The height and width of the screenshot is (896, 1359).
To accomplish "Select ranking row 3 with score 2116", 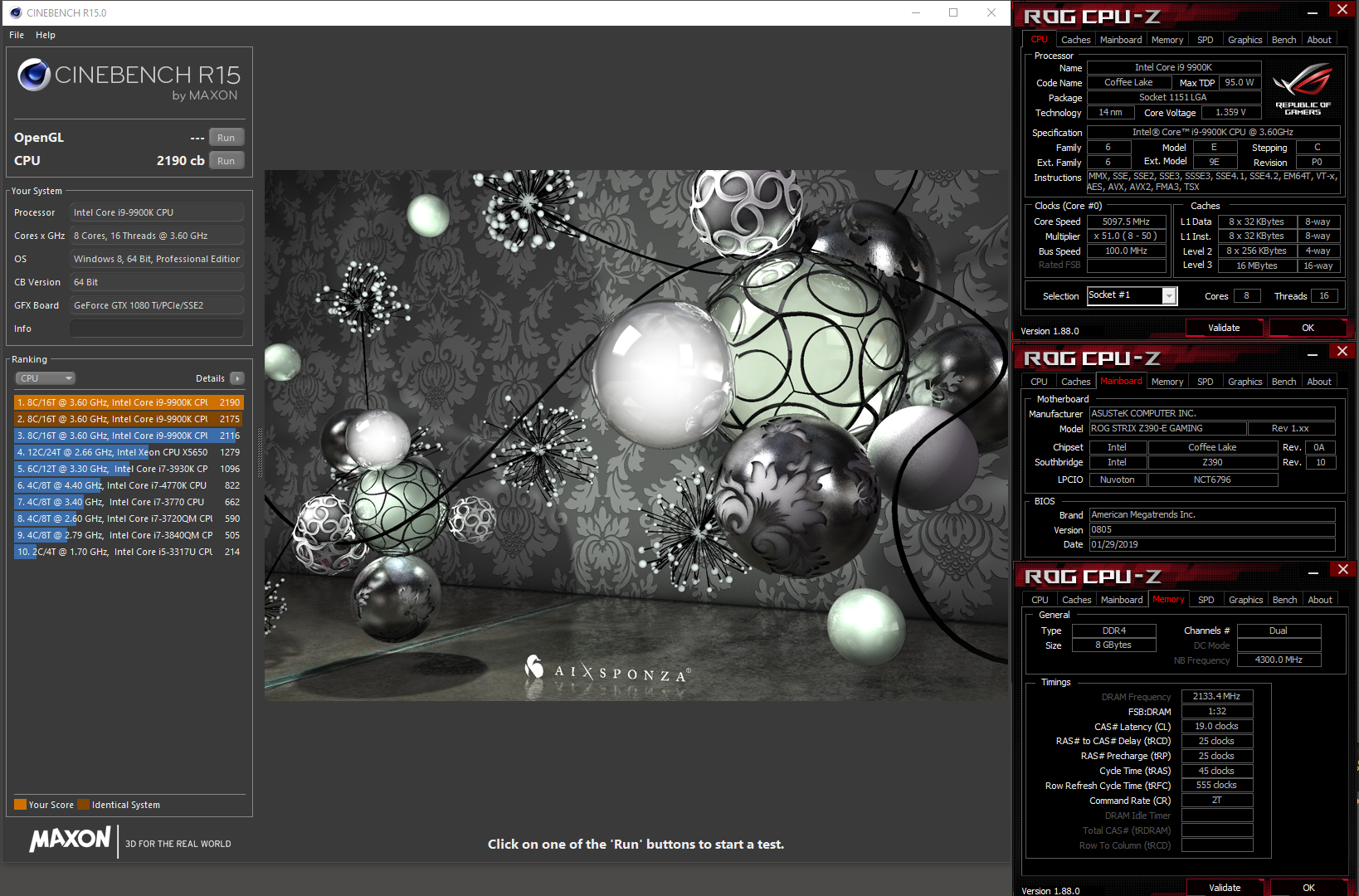I will click(129, 436).
